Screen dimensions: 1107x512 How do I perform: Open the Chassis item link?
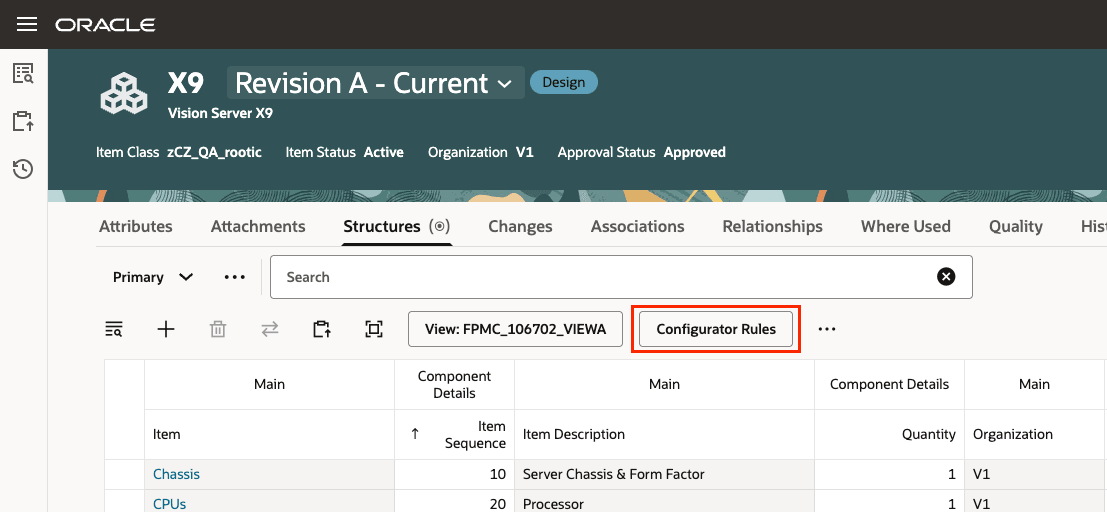176,475
